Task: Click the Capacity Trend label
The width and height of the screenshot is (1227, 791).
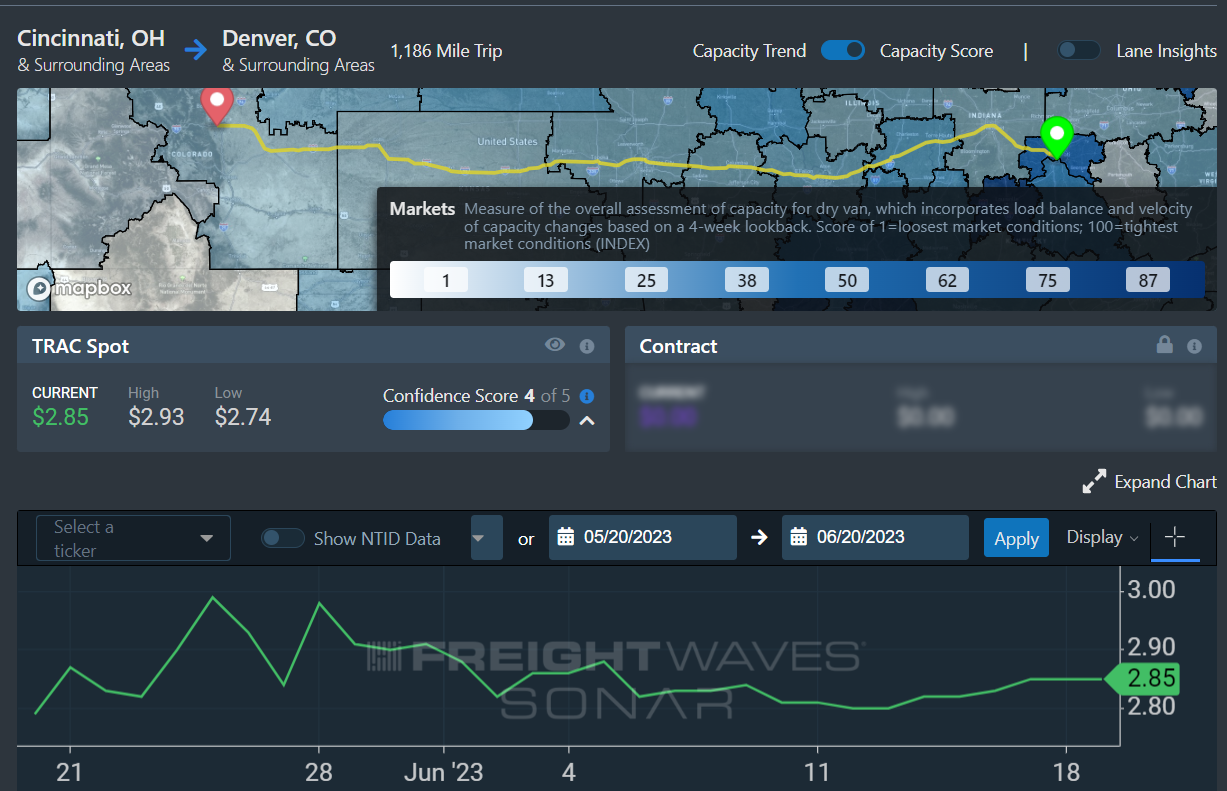Action: click(x=749, y=51)
